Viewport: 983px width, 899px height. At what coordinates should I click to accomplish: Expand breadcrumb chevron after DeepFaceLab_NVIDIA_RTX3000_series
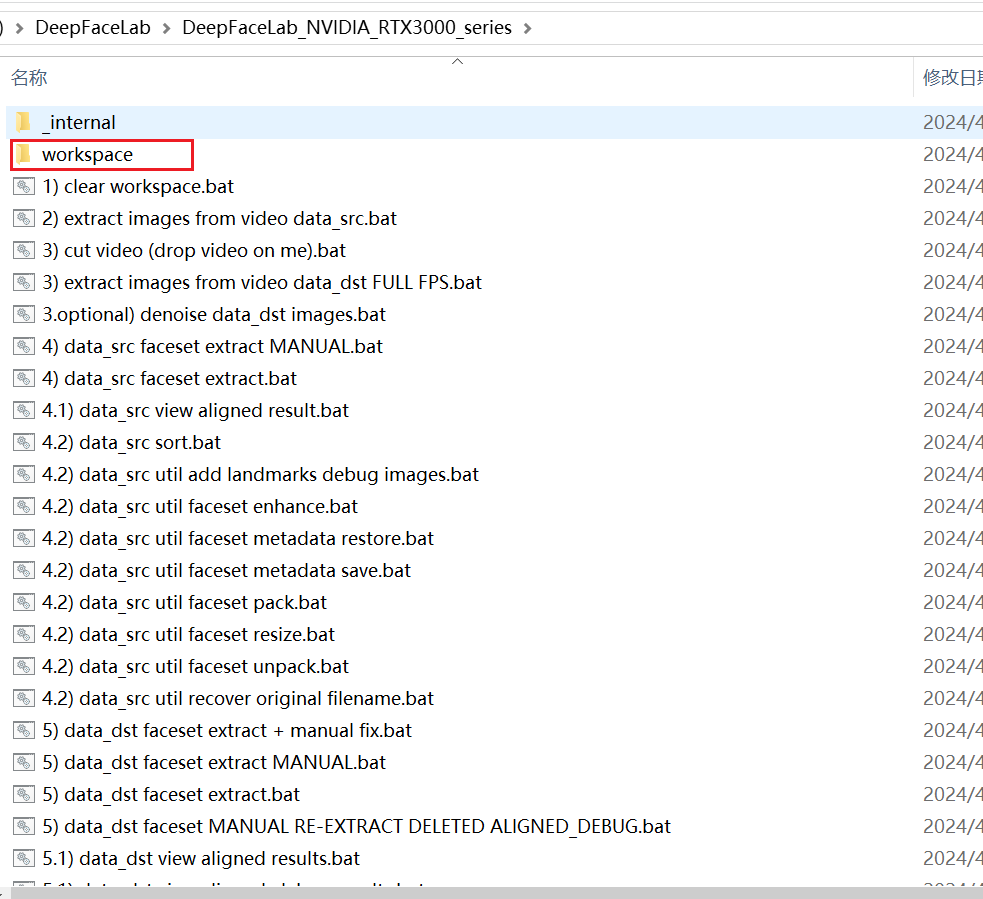pos(528,28)
